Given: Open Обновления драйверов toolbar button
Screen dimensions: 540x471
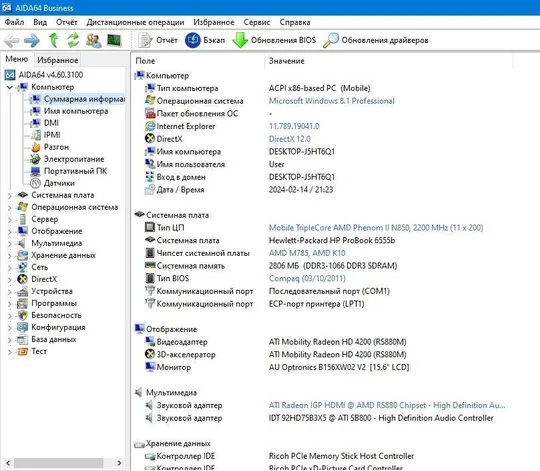Looking at the screenshot, I should [376, 40].
